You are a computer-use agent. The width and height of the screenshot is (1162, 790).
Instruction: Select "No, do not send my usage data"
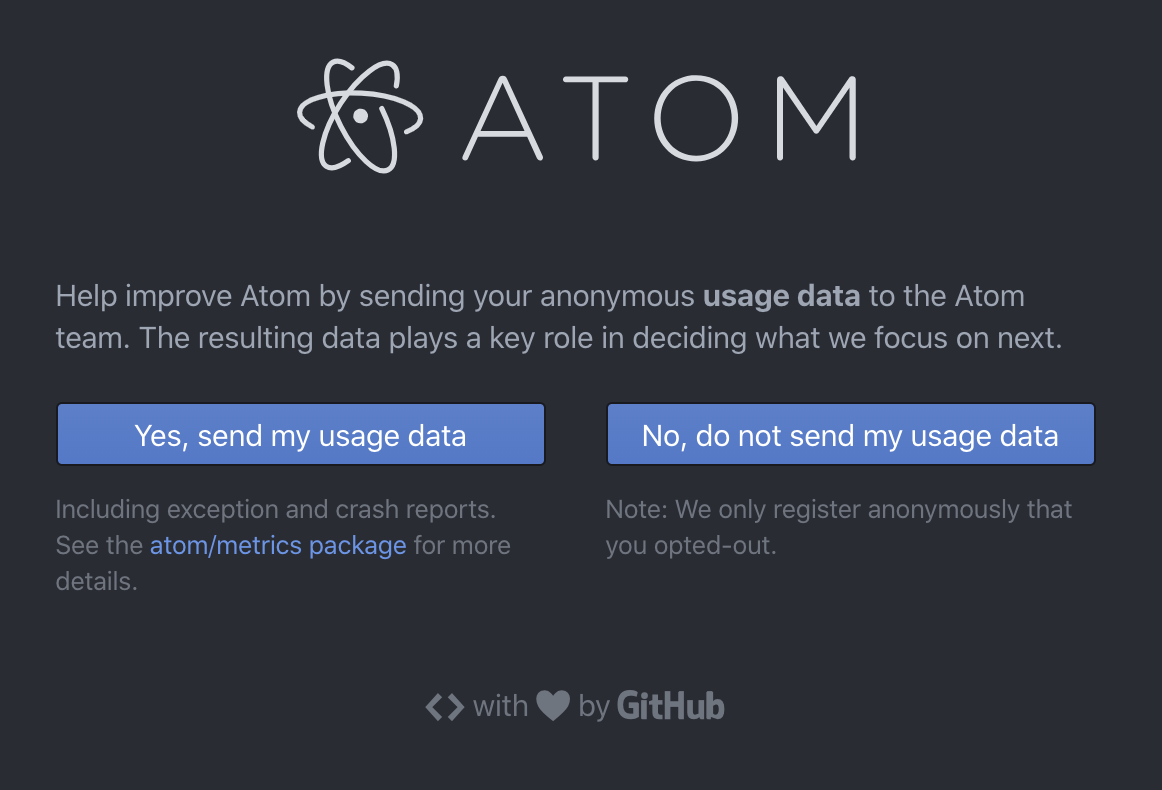(851, 434)
